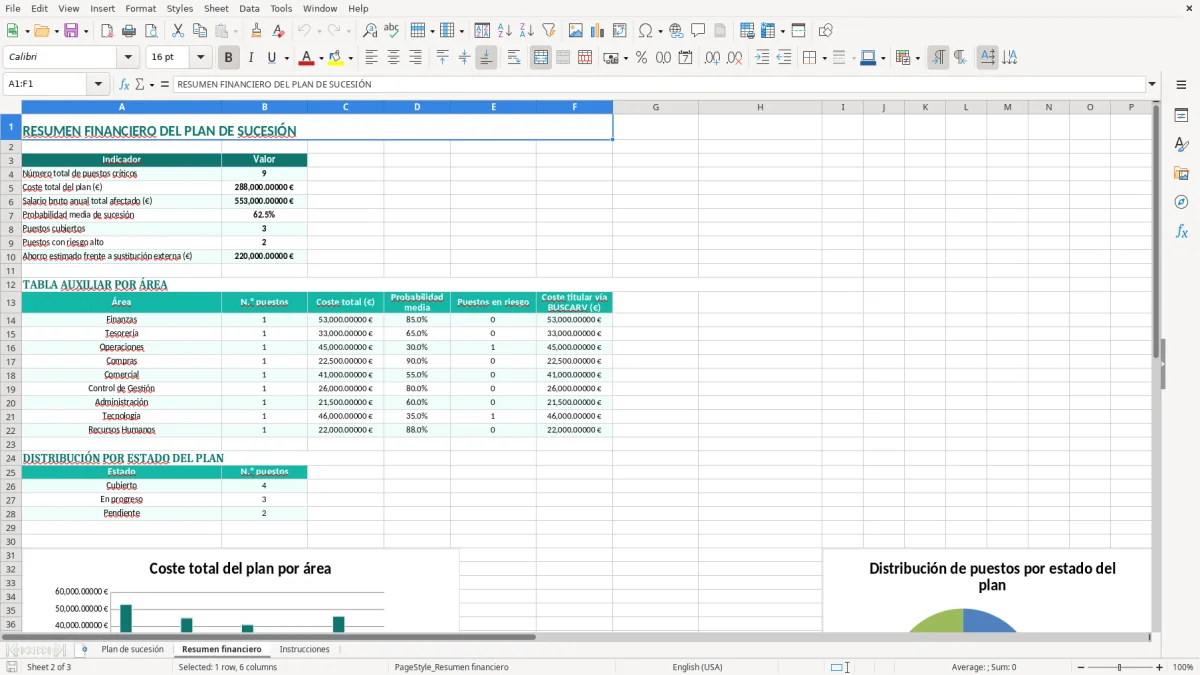Open the Data menu

pyautogui.click(x=249, y=8)
